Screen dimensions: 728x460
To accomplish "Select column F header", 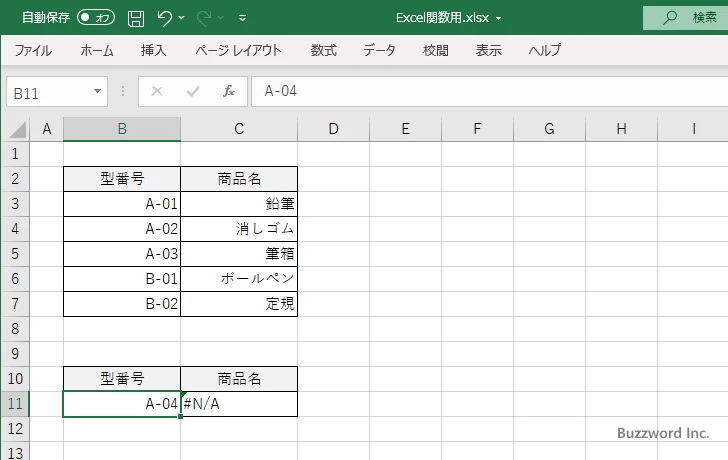I will 477,129.
